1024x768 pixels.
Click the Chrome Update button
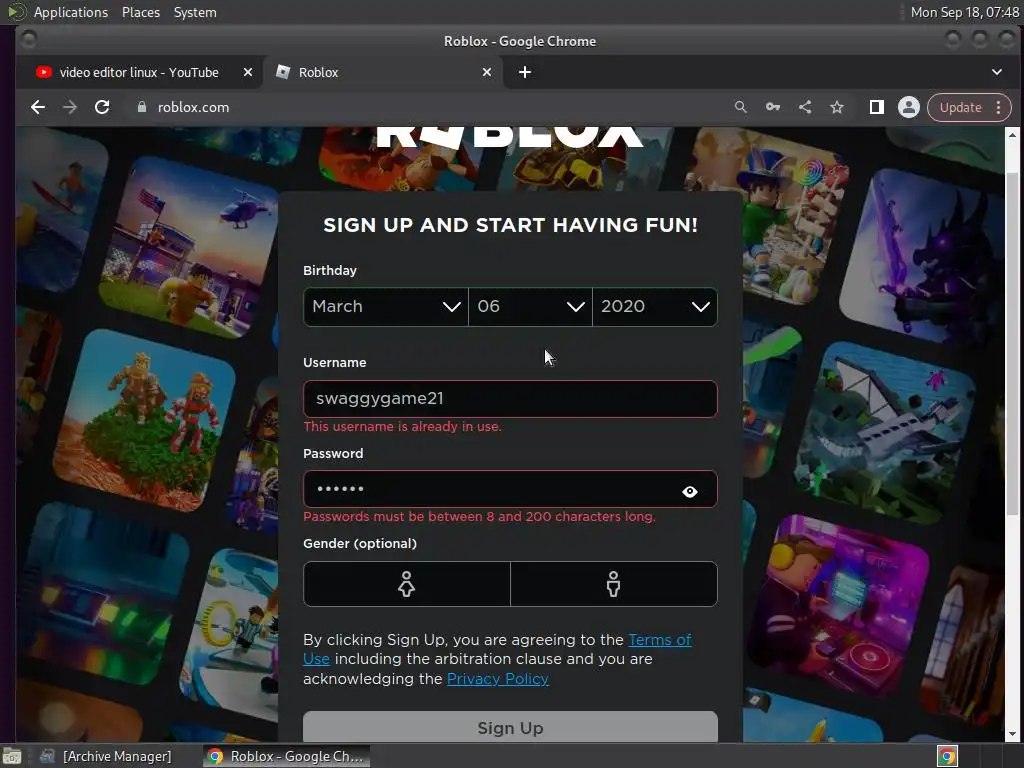960,107
